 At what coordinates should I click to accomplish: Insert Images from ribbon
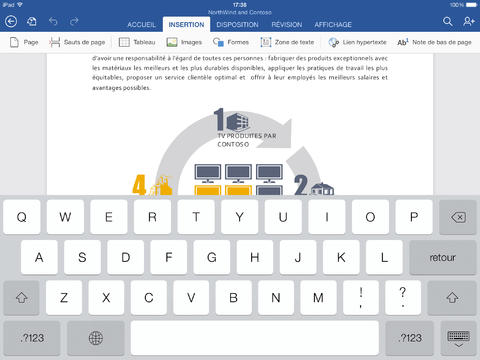(x=184, y=42)
